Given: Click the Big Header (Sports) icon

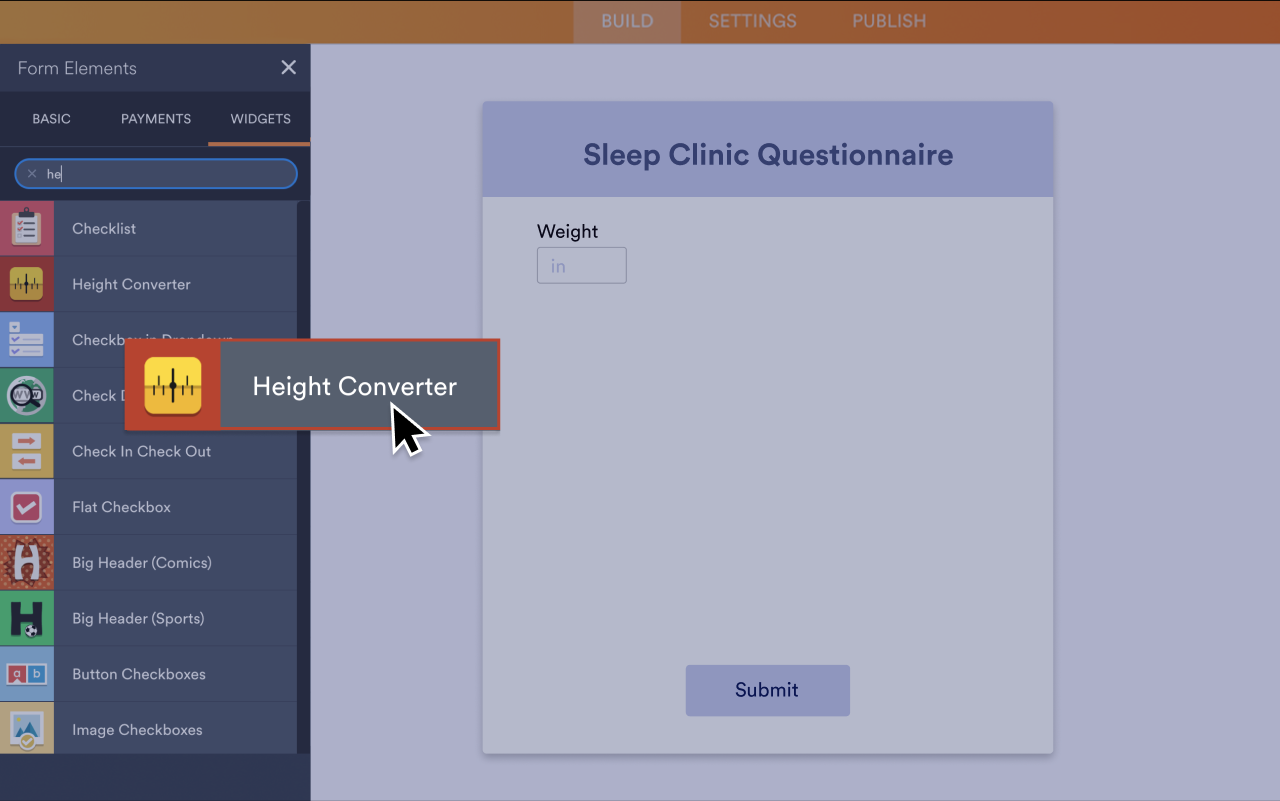Looking at the screenshot, I should 27,618.
